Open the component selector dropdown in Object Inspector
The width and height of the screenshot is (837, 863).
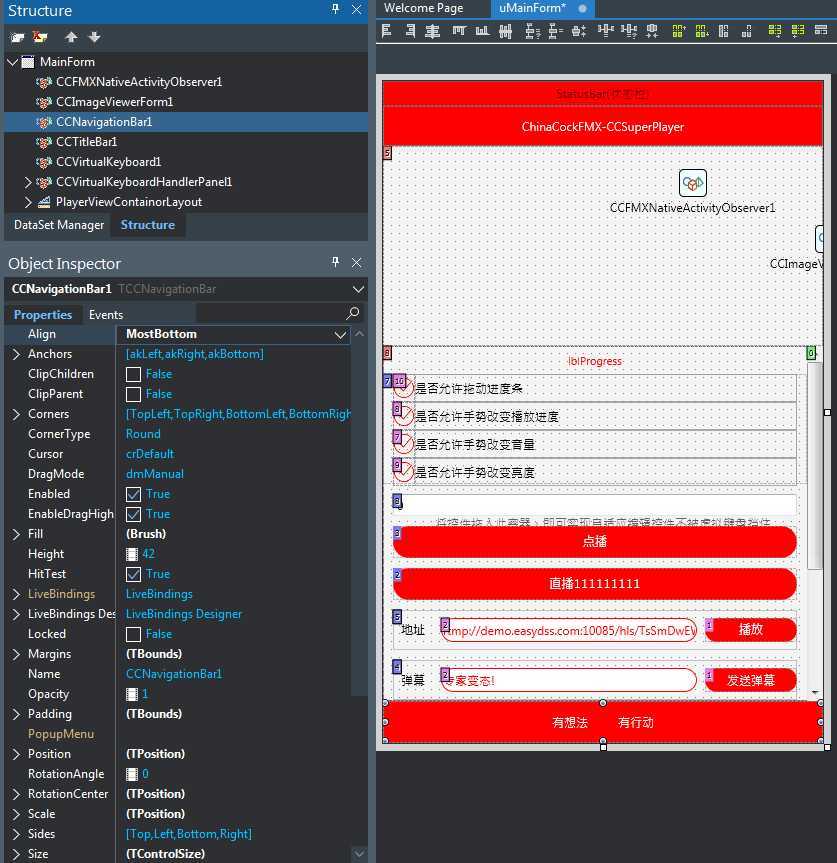click(358, 289)
